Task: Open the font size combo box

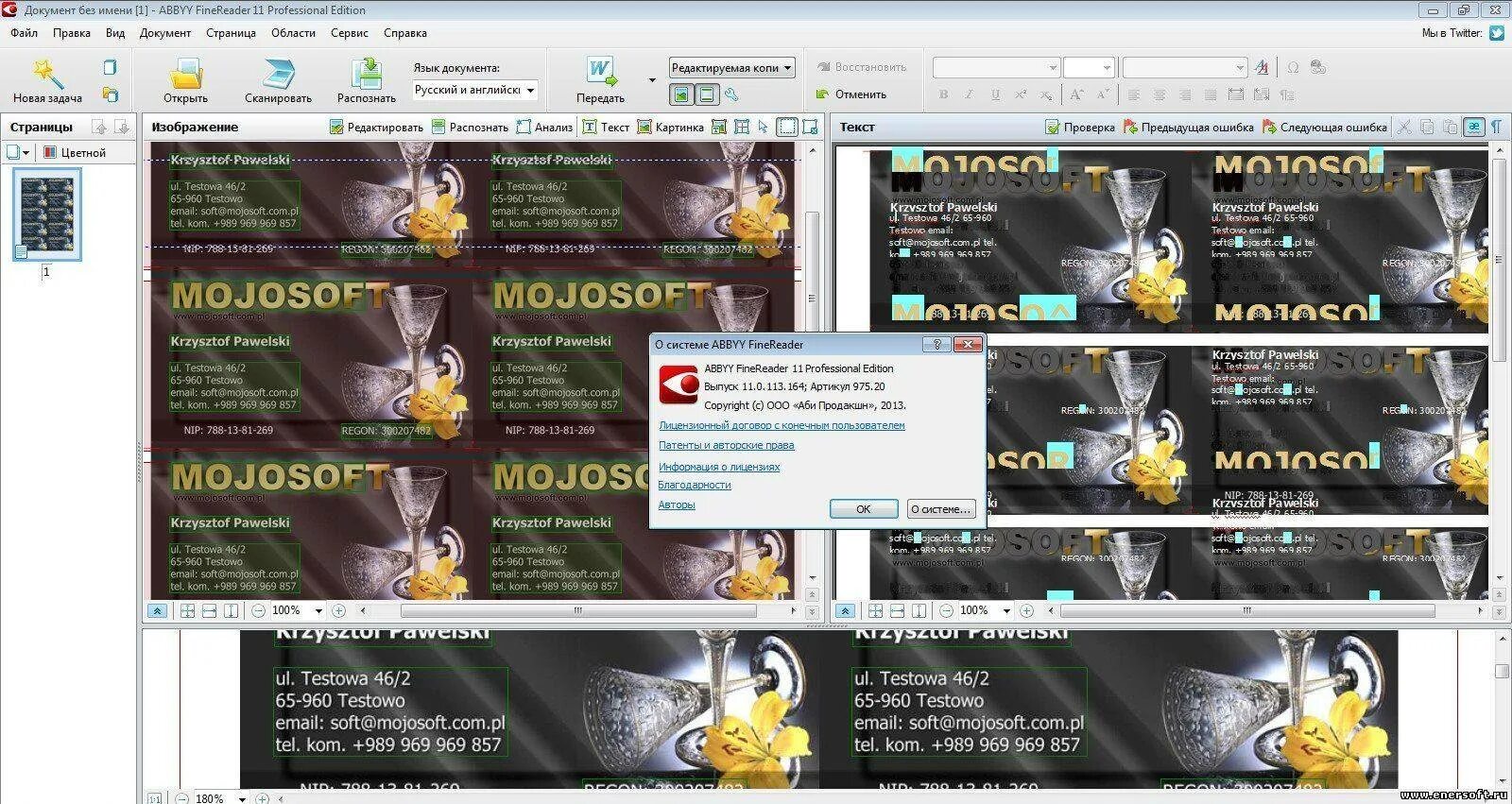Action: pos(1090,67)
